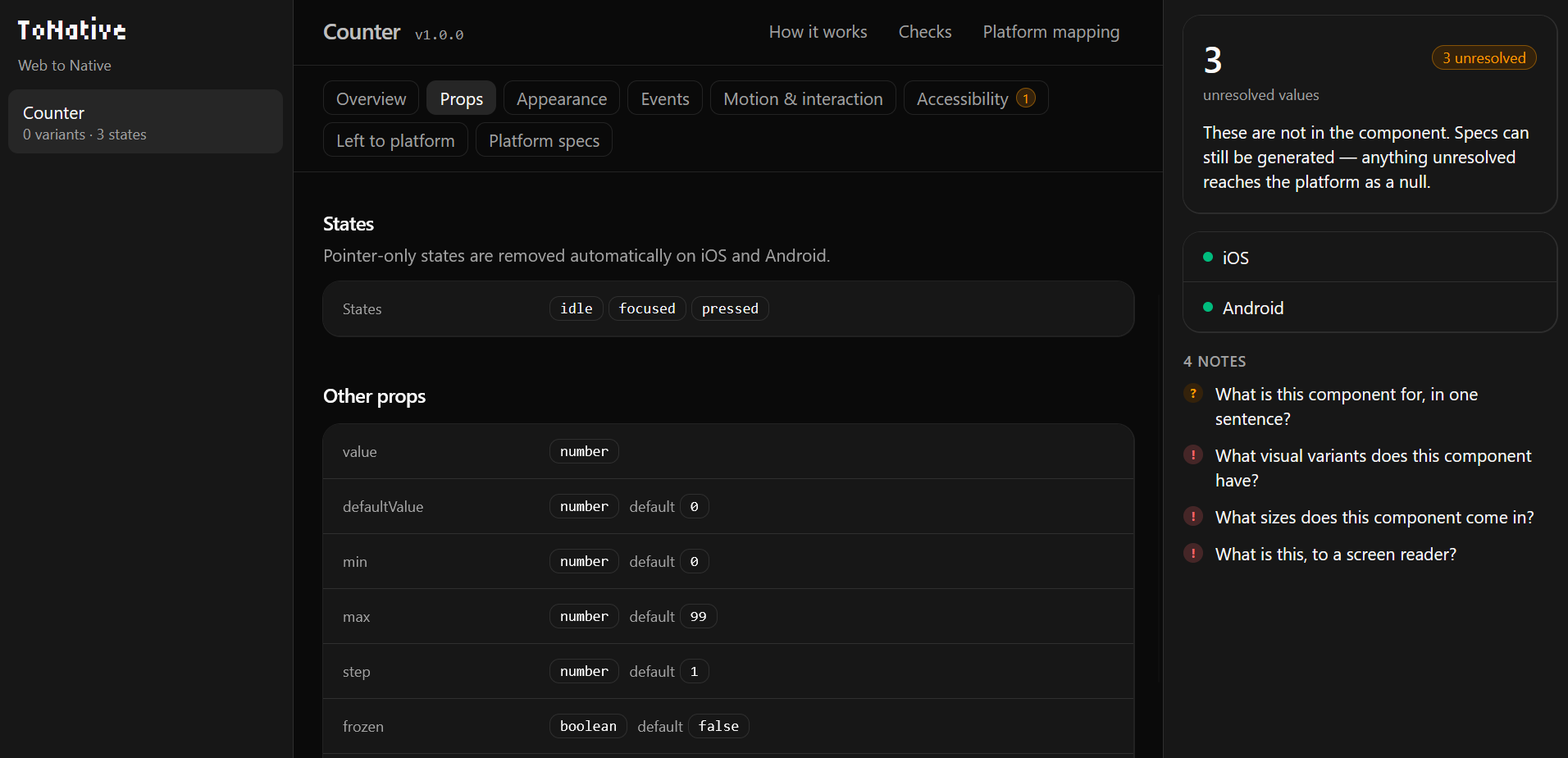The image size is (1568, 758).
Task: Click the question mark icon beside component purpose note
Action: point(1193,394)
